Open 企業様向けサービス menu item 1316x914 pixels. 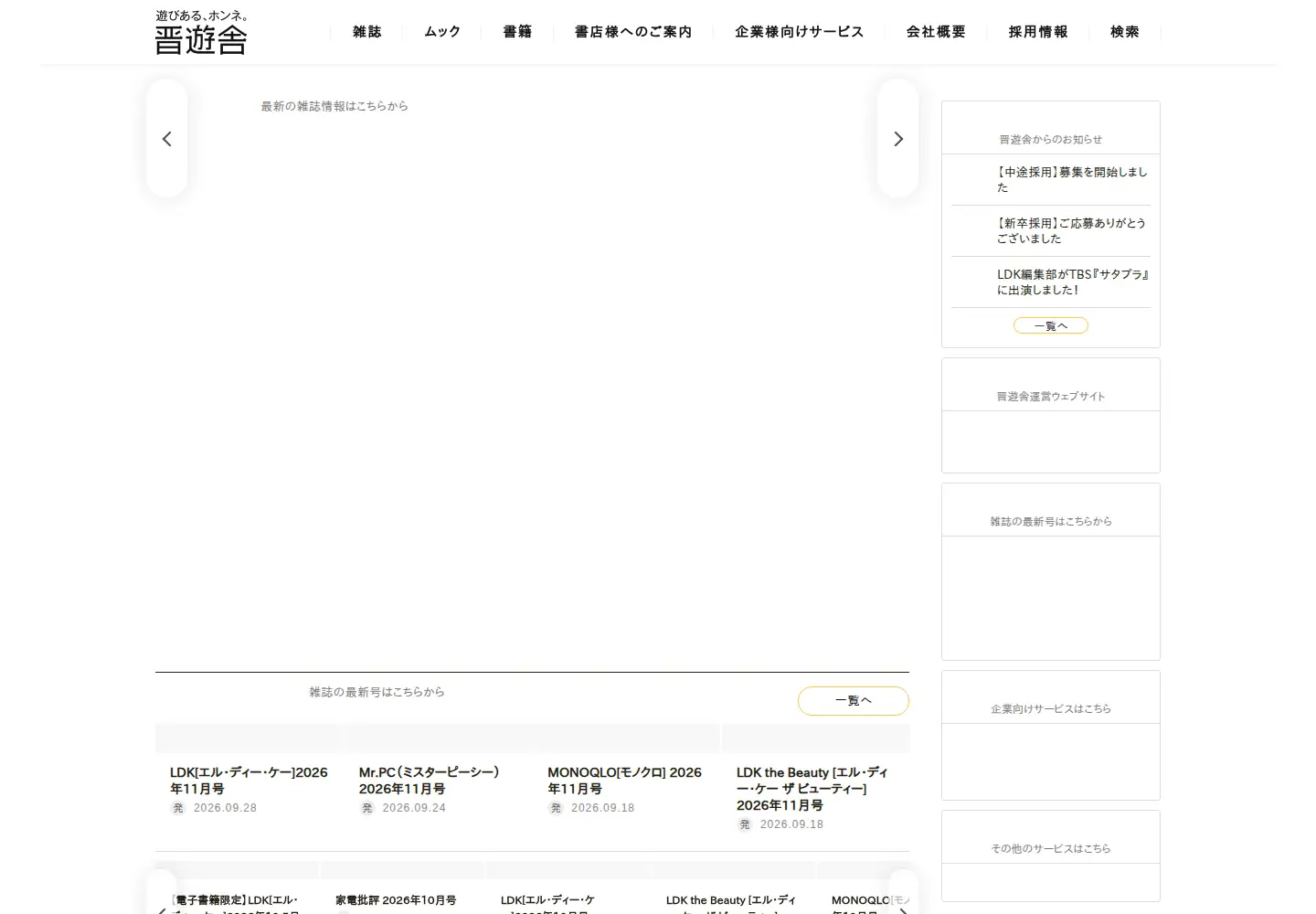[800, 32]
